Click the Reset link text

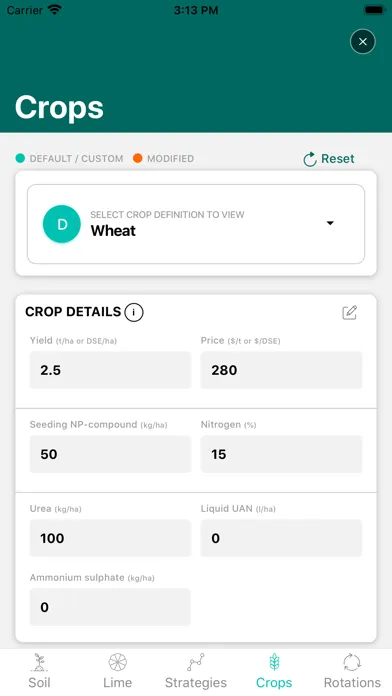pyautogui.click(x=338, y=159)
